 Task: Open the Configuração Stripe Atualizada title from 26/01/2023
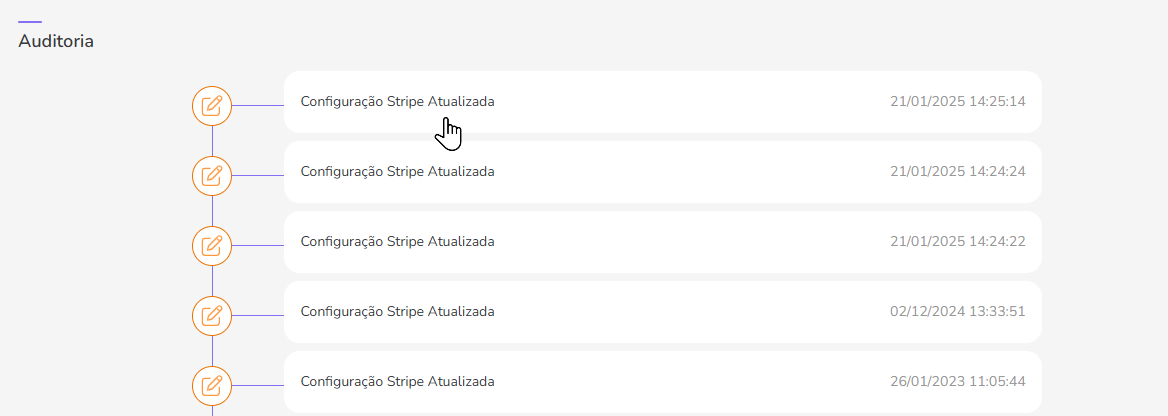pyautogui.click(x=397, y=382)
